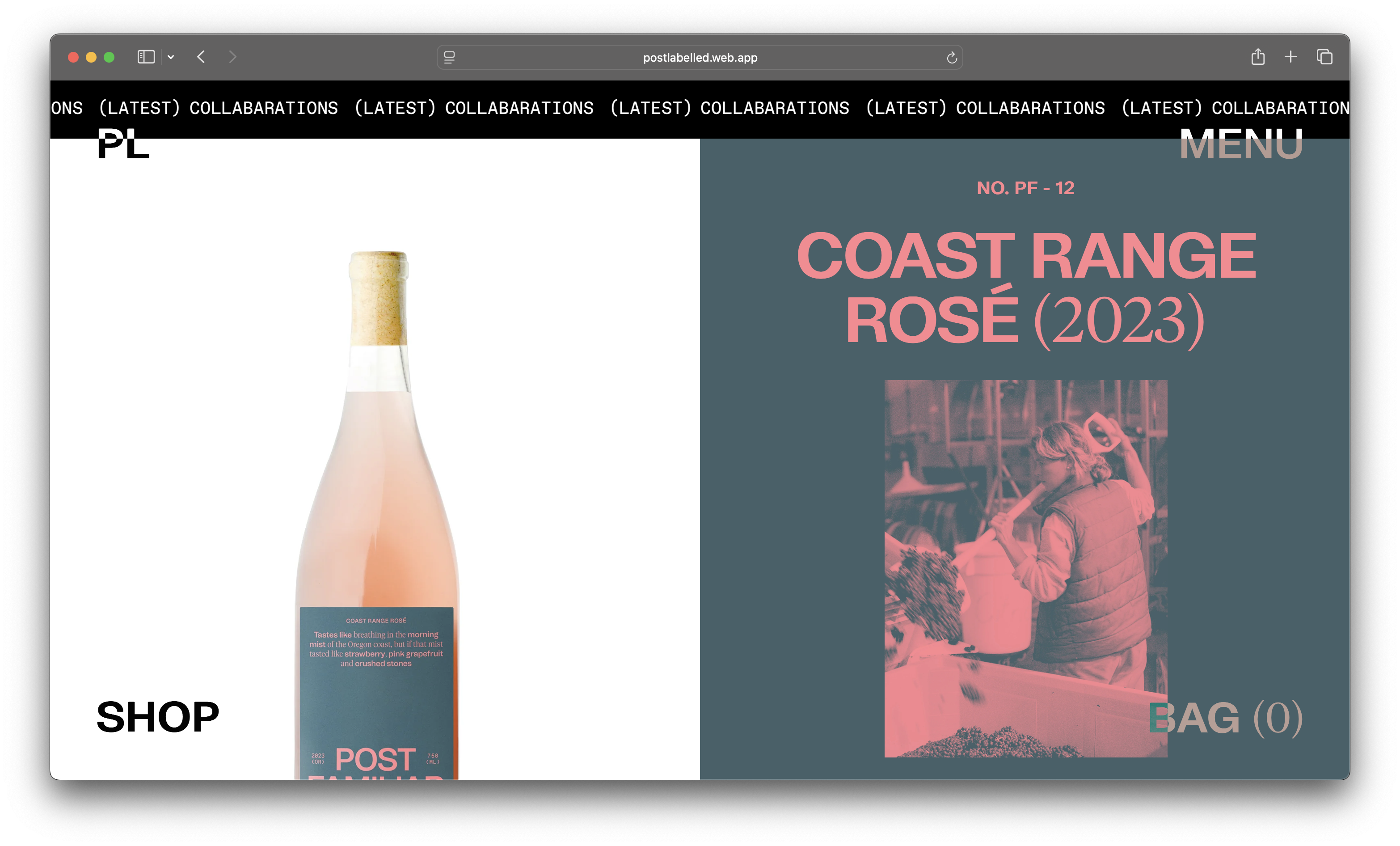The height and width of the screenshot is (846, 1400).
Task: Select the NO. PF - 12 label
Action: tap(1025, 188)
